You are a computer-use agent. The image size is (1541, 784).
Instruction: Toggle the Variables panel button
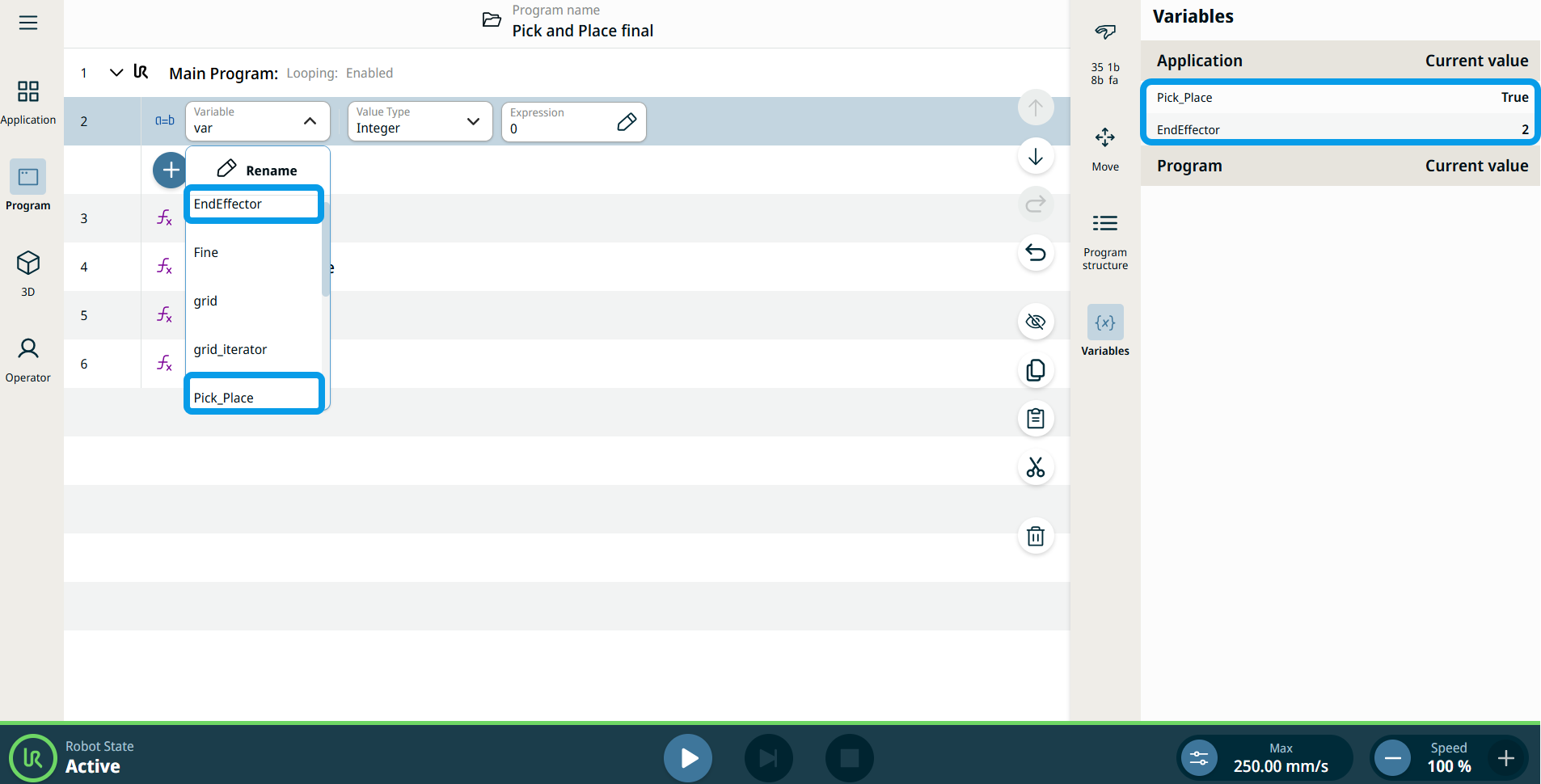(x=1104, y=330)
